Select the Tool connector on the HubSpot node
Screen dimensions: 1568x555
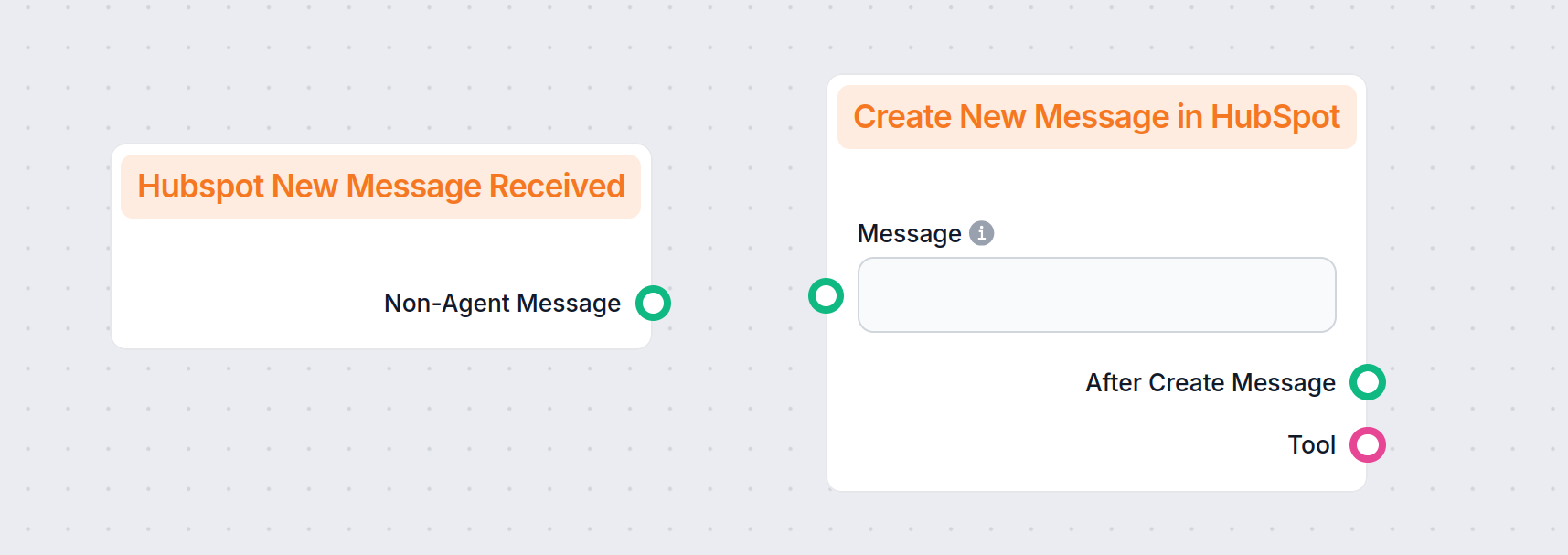[1367, 445]
